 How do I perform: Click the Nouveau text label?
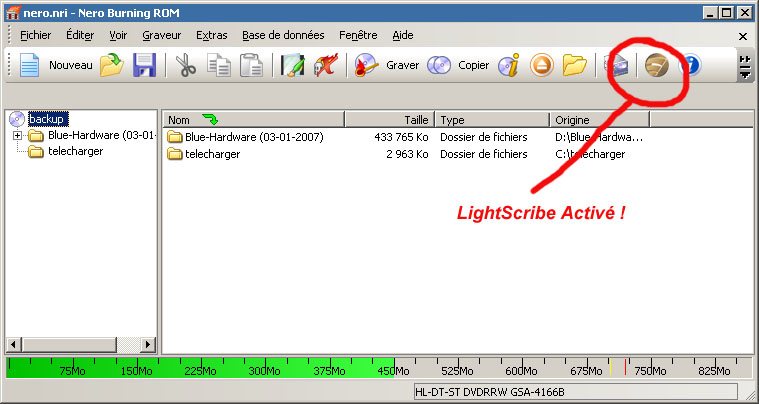pos(71,65)
